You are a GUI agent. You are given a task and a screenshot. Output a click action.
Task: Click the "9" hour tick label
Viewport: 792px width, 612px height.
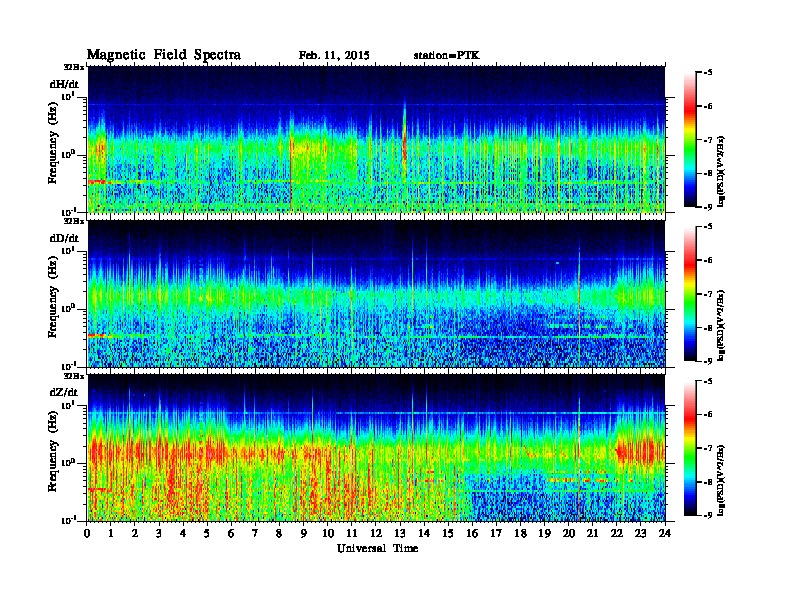pos(304,533)
